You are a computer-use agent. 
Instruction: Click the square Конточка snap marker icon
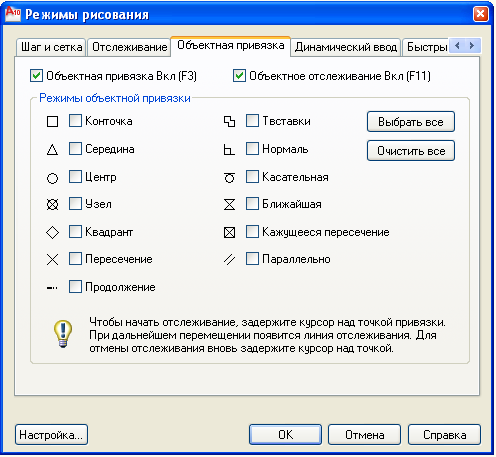[x=52, y=122]
